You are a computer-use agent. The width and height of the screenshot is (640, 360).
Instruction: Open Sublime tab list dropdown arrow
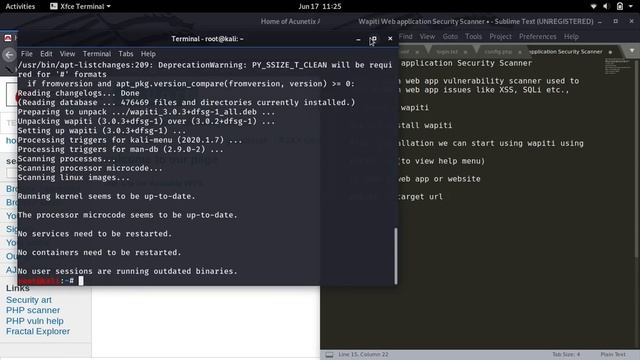pyautogui.click(x=632, y=51)
